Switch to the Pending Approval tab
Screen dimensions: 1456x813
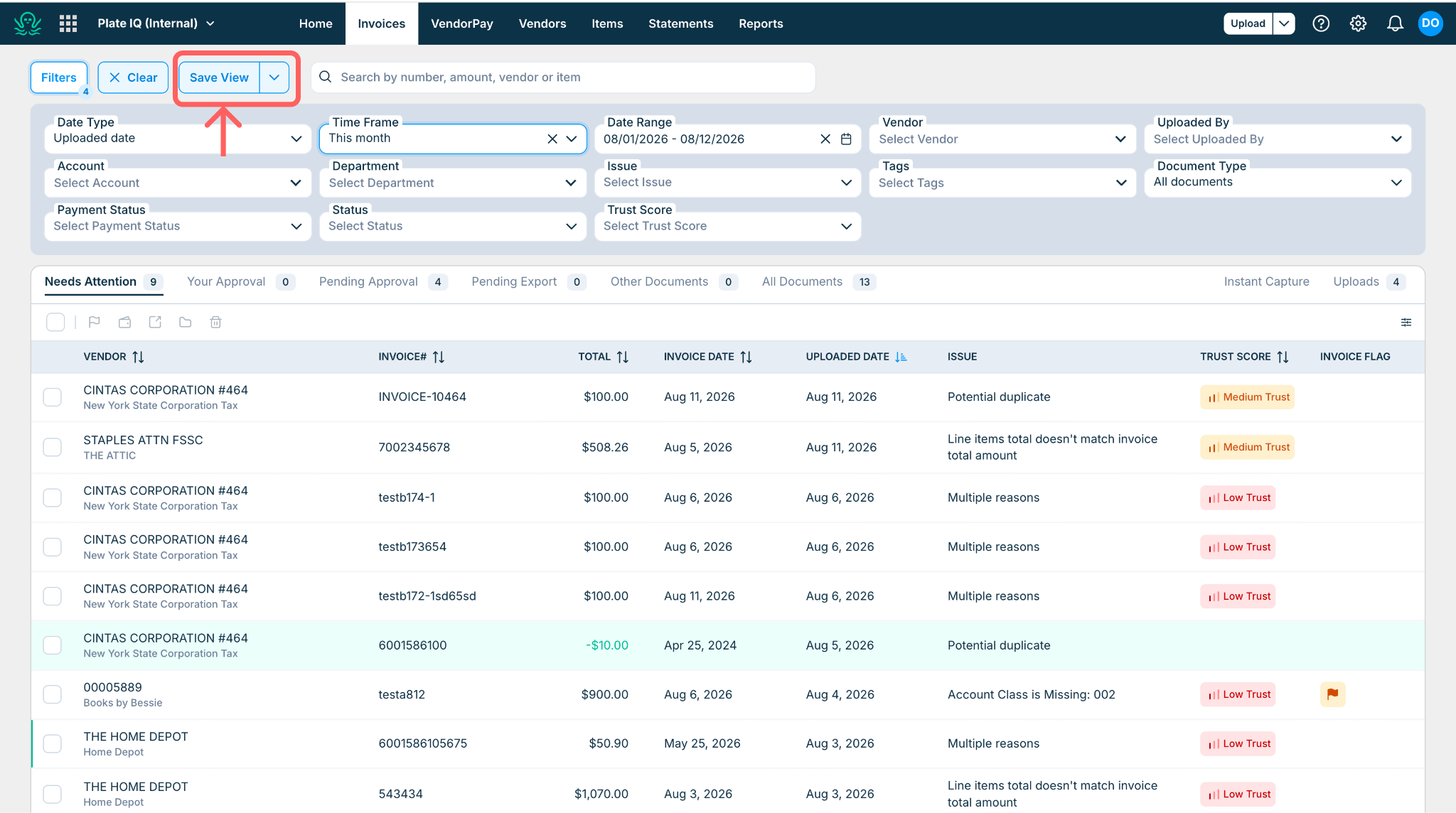(382, 282)
